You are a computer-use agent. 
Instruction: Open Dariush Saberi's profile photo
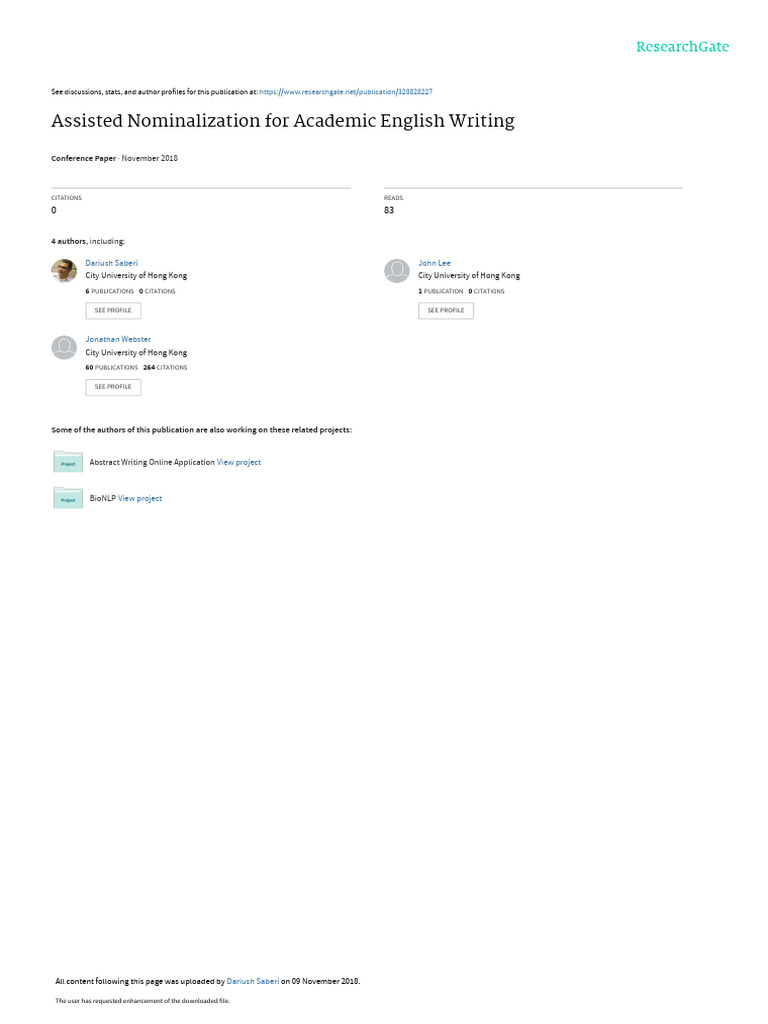(64, 270)
